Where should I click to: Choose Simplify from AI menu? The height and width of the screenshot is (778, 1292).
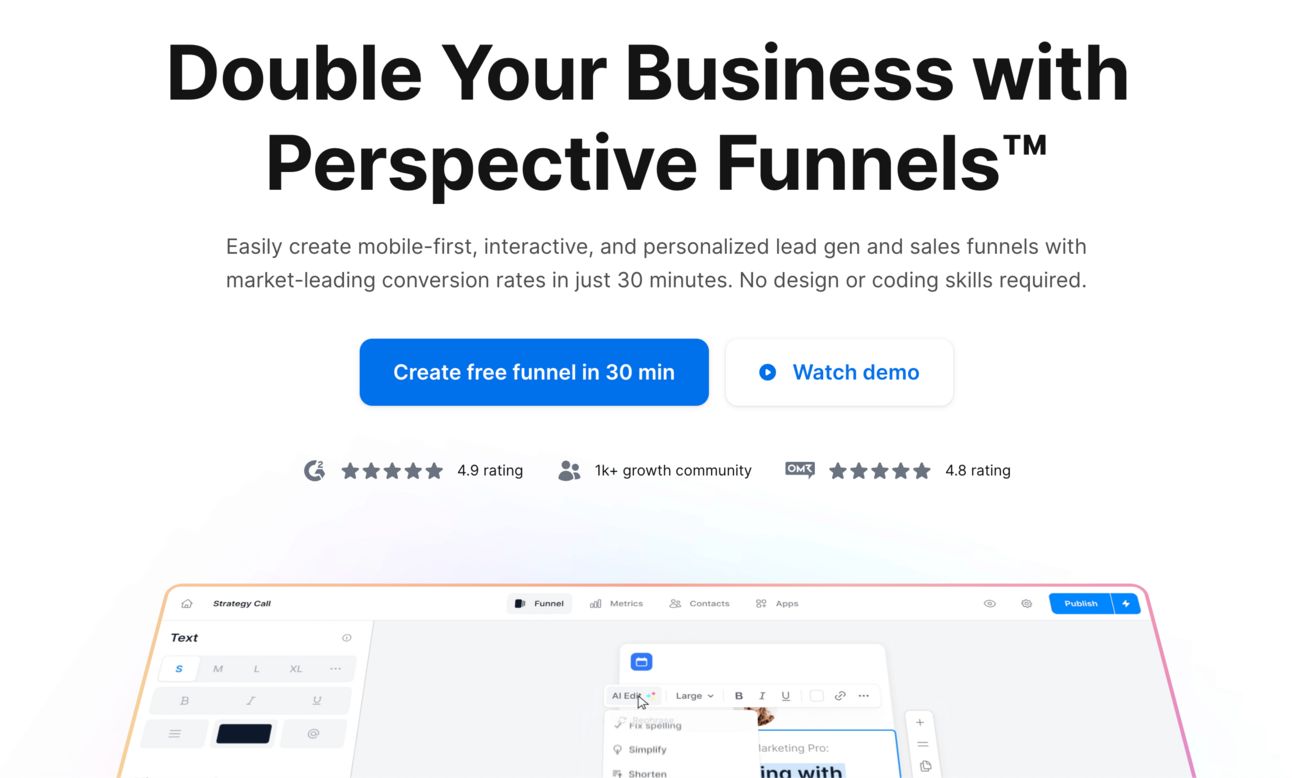click(x=640, y=750)
